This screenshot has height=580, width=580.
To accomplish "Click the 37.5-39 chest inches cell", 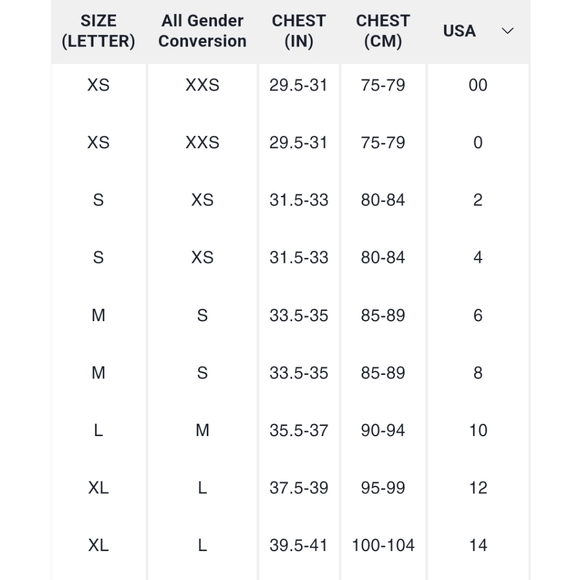I will click(299, 488).
